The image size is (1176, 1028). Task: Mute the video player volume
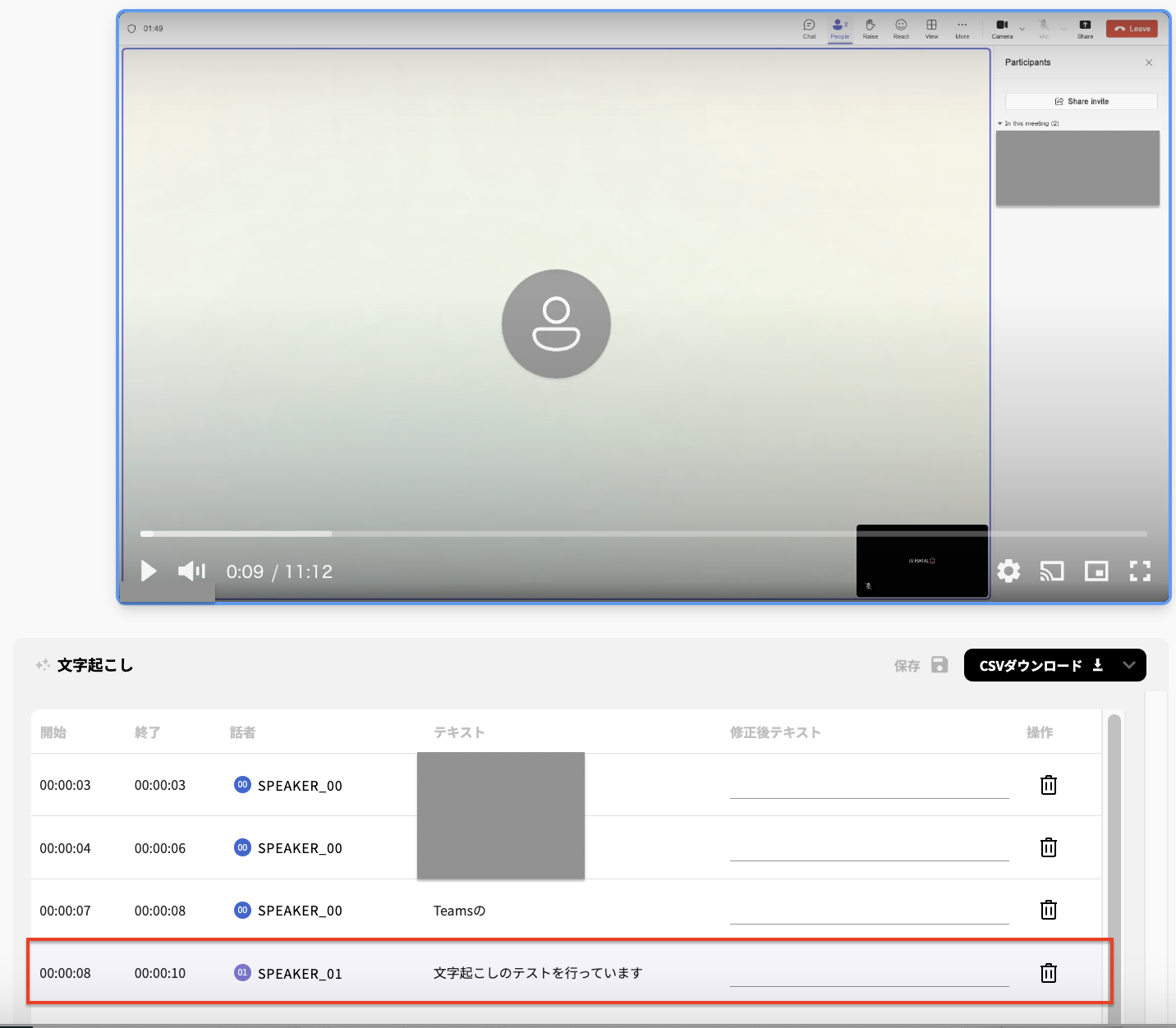191,571
